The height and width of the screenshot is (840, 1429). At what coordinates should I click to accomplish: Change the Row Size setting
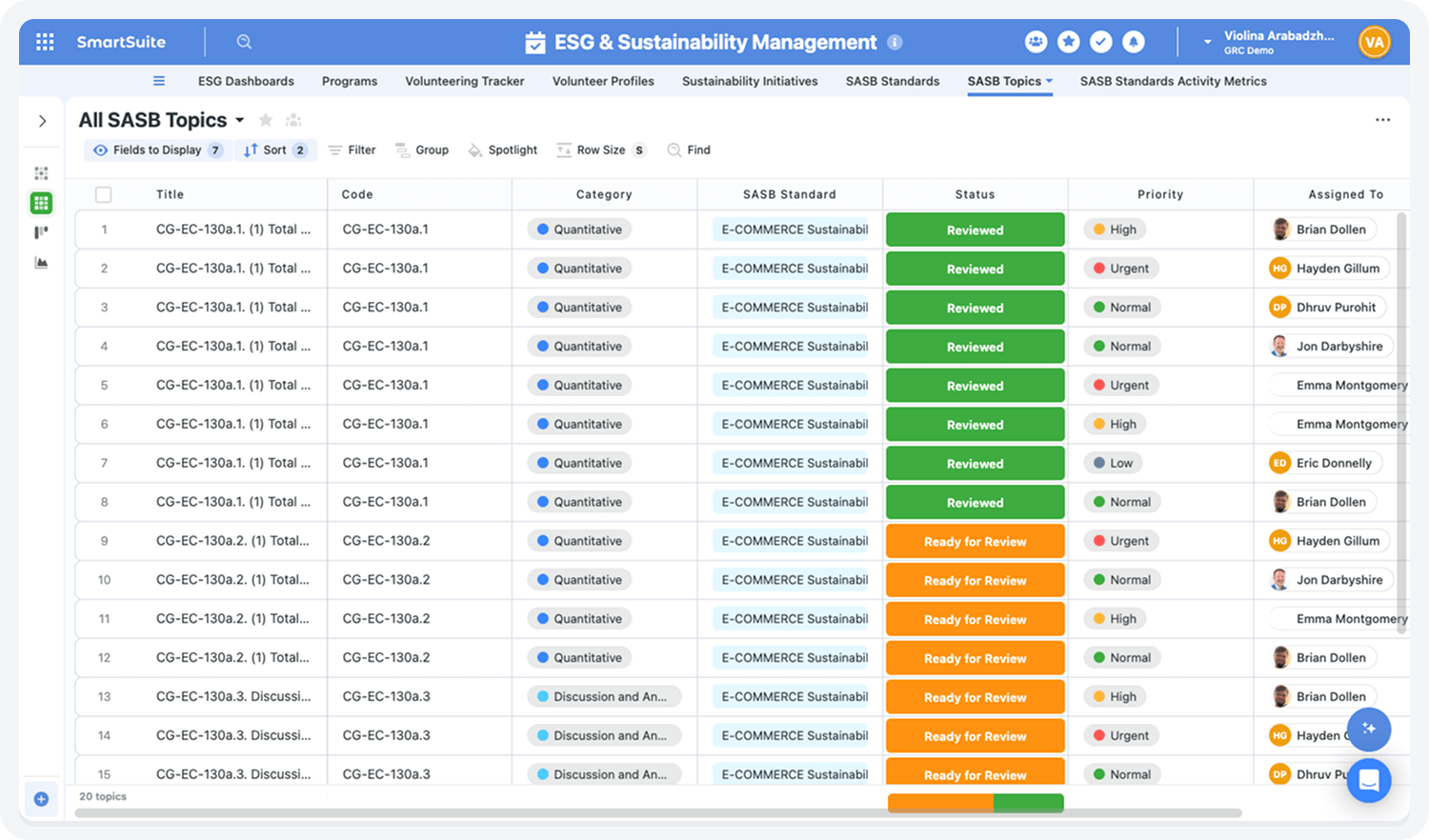(x=601, y=150)
